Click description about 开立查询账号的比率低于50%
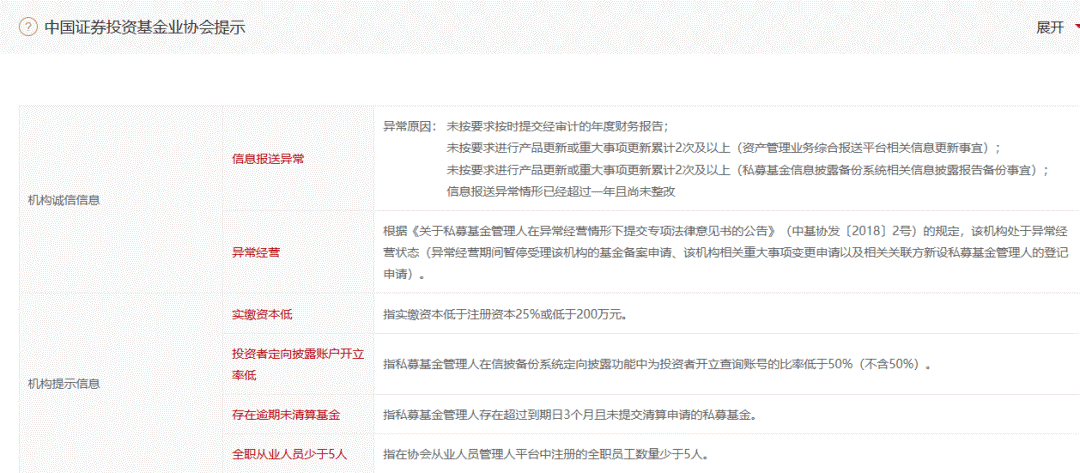This screenshot has height=473, width=1080. tap(658, 365)
